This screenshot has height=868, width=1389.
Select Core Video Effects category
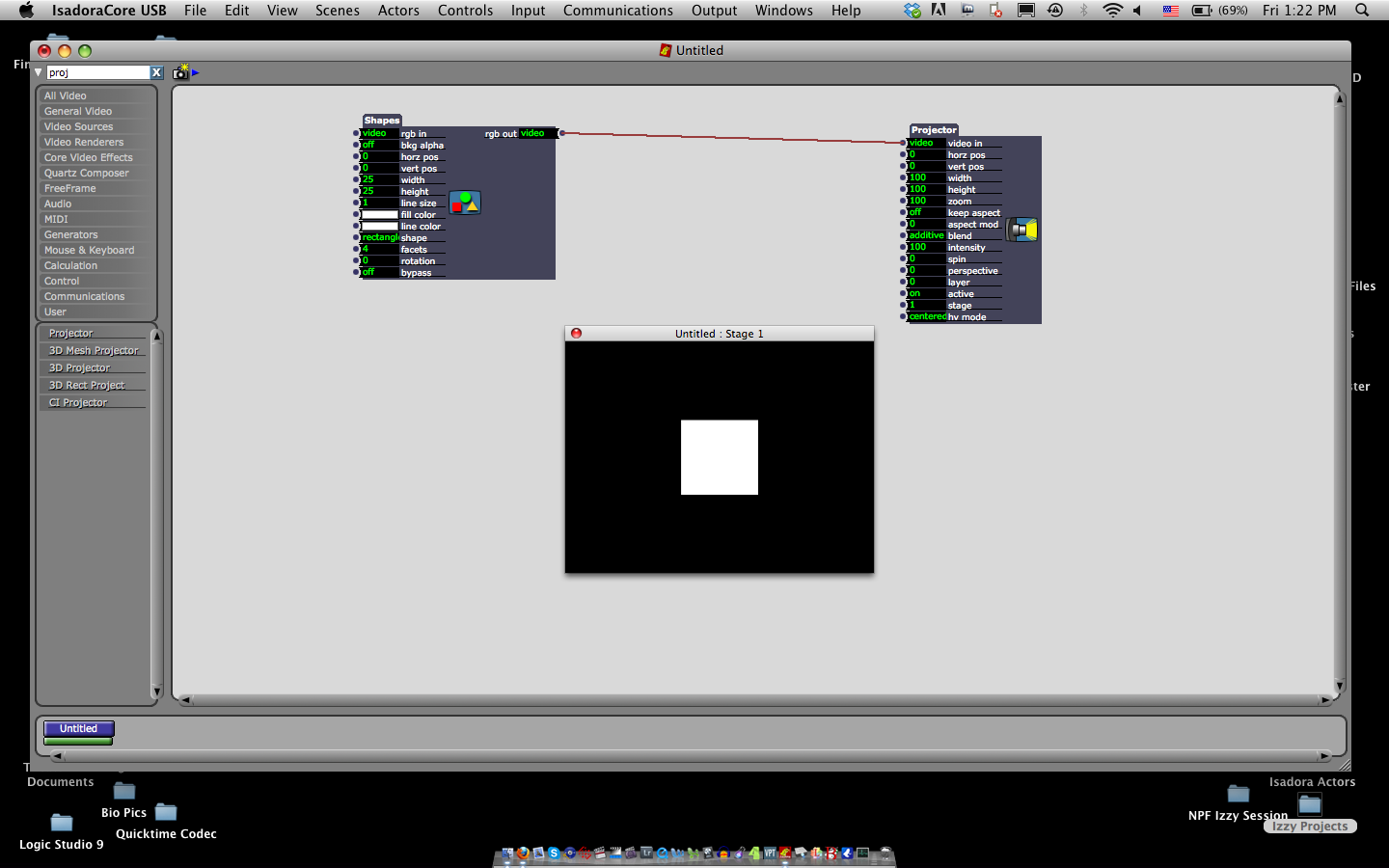click(x=96, y=157)
